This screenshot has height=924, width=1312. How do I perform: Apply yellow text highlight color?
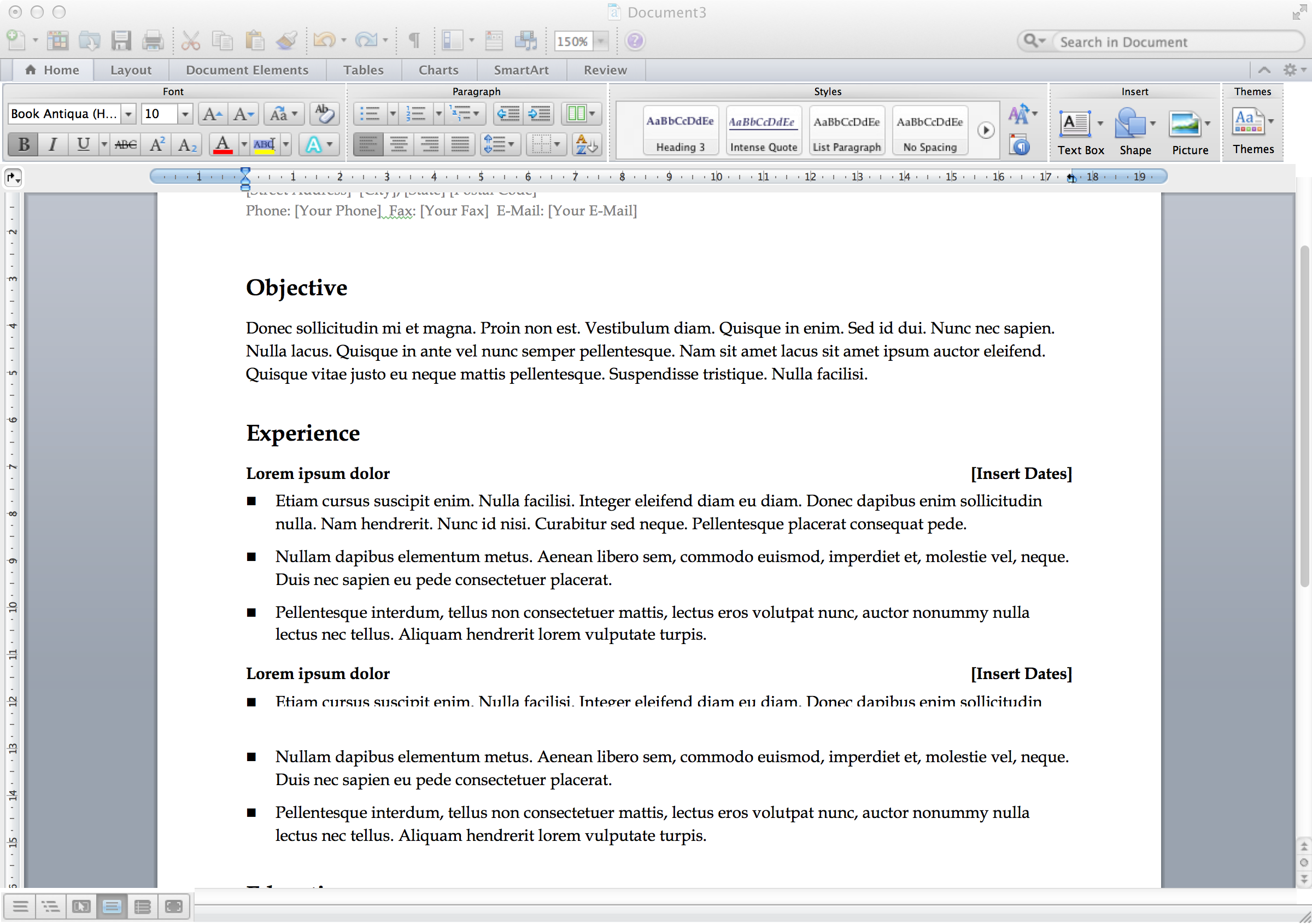(264, 144)
